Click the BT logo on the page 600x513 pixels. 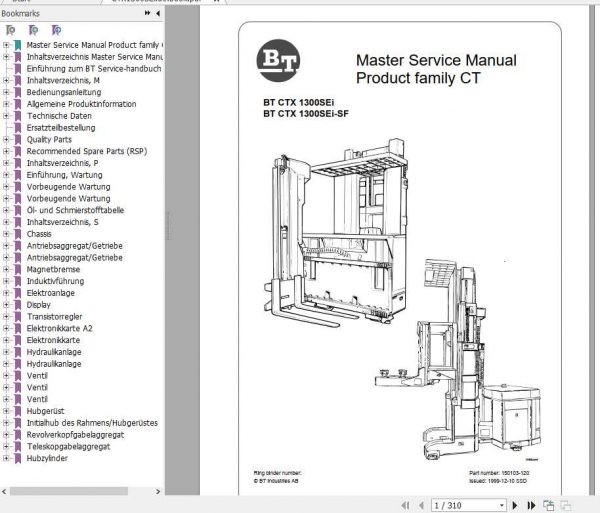click(278, 60)
